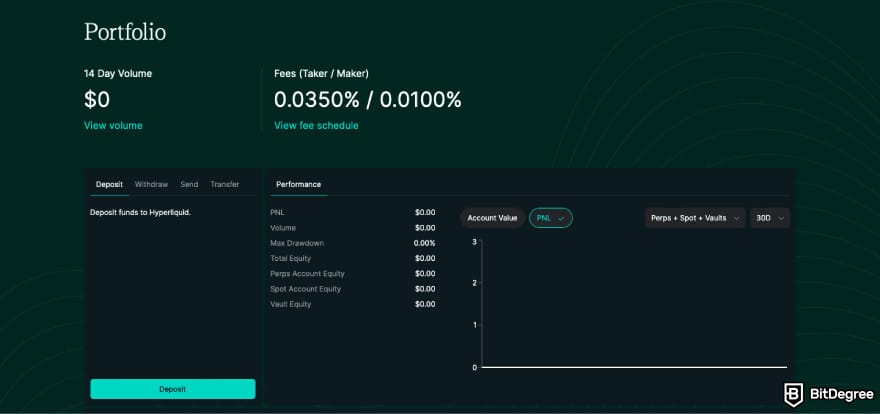The height and width of the screenshot is (414, 880).
Task: Click the PNL label in Performance stats
Action: [x=277, y=213]
